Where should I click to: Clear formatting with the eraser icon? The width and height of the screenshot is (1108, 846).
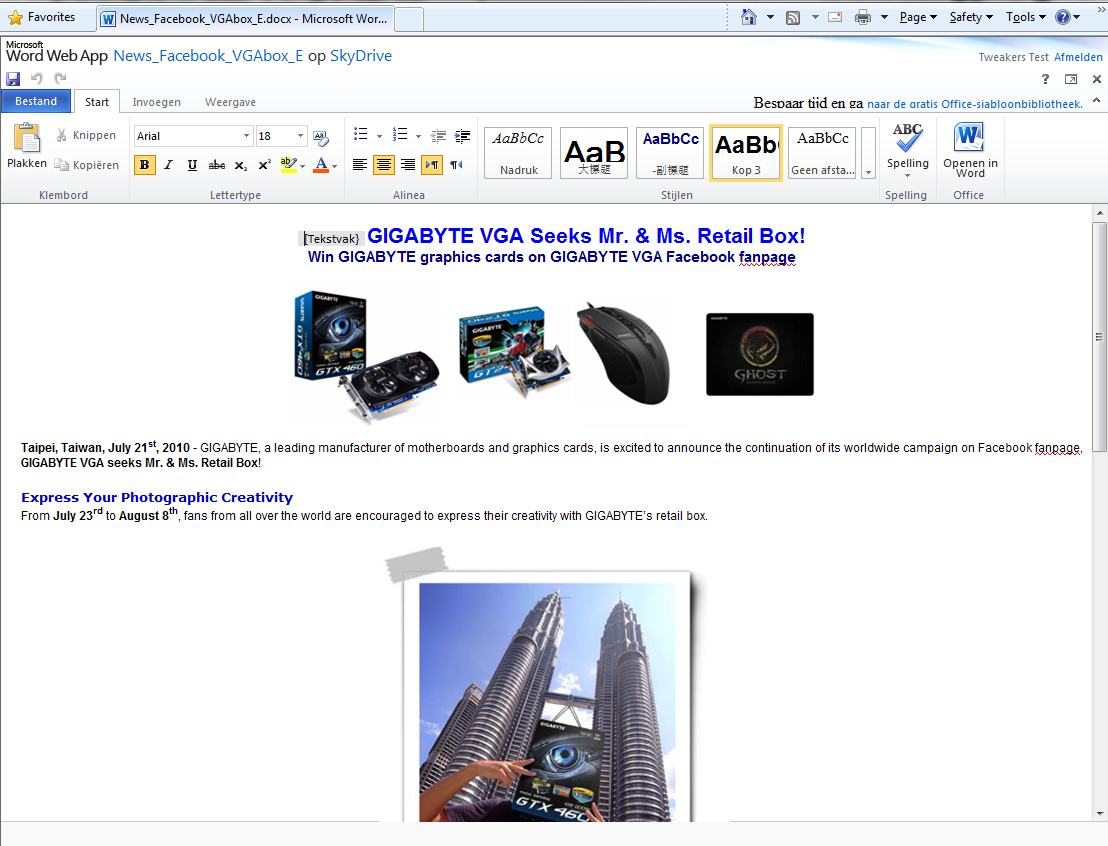tap(321, 136)
